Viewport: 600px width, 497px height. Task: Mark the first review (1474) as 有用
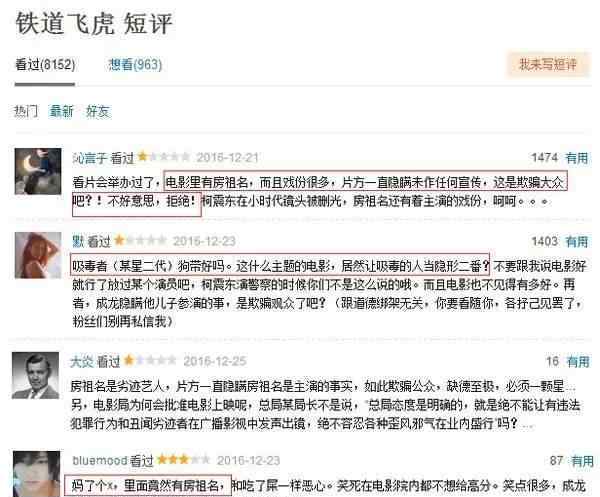pyautogui.click(x=577, y=158)
